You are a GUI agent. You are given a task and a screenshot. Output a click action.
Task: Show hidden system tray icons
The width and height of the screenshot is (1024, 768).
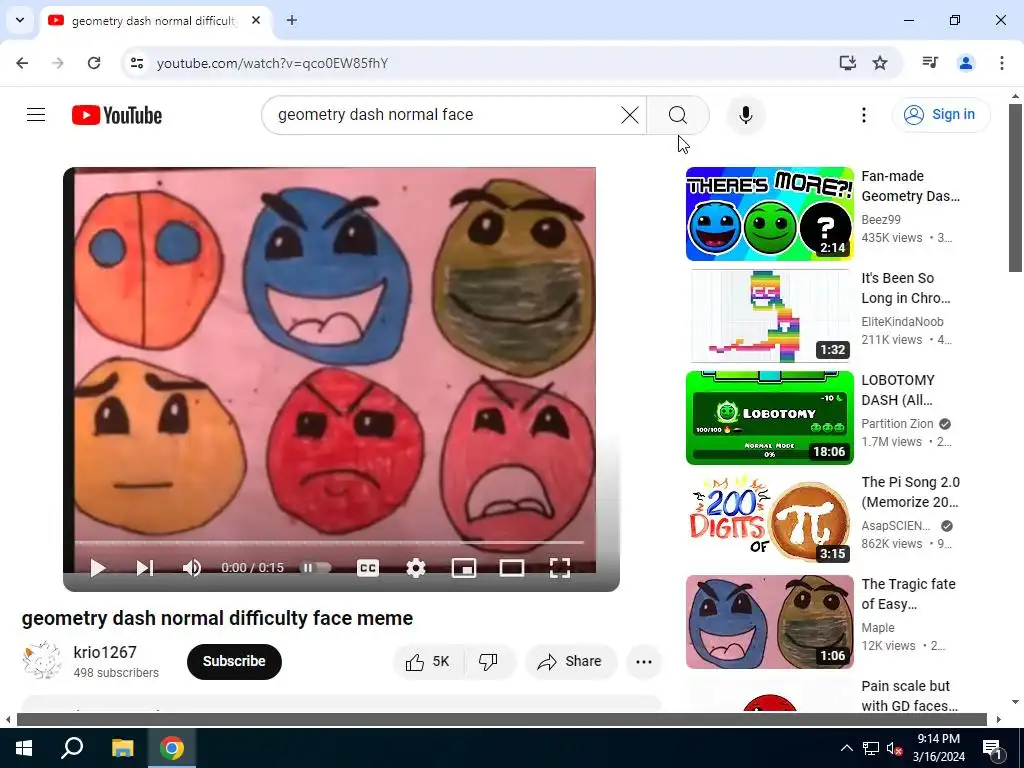(x=846, y=748)
